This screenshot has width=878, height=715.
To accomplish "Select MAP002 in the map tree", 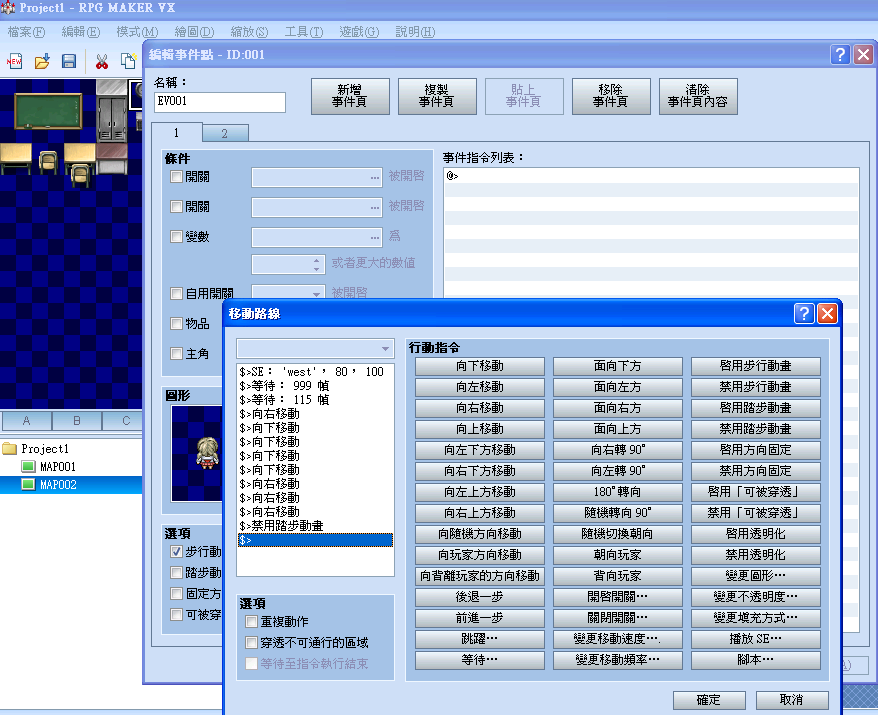I will coord(58,484).
